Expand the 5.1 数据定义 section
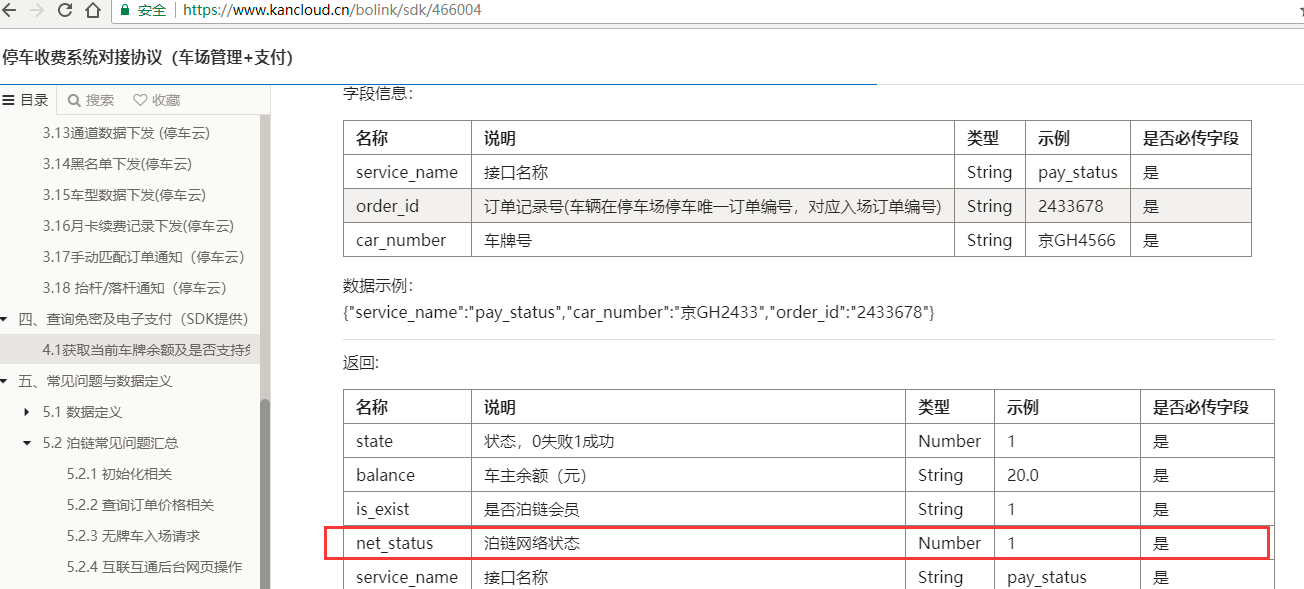Image resolution: width=1304 pixels, height=589 pixels. point(27,412)
